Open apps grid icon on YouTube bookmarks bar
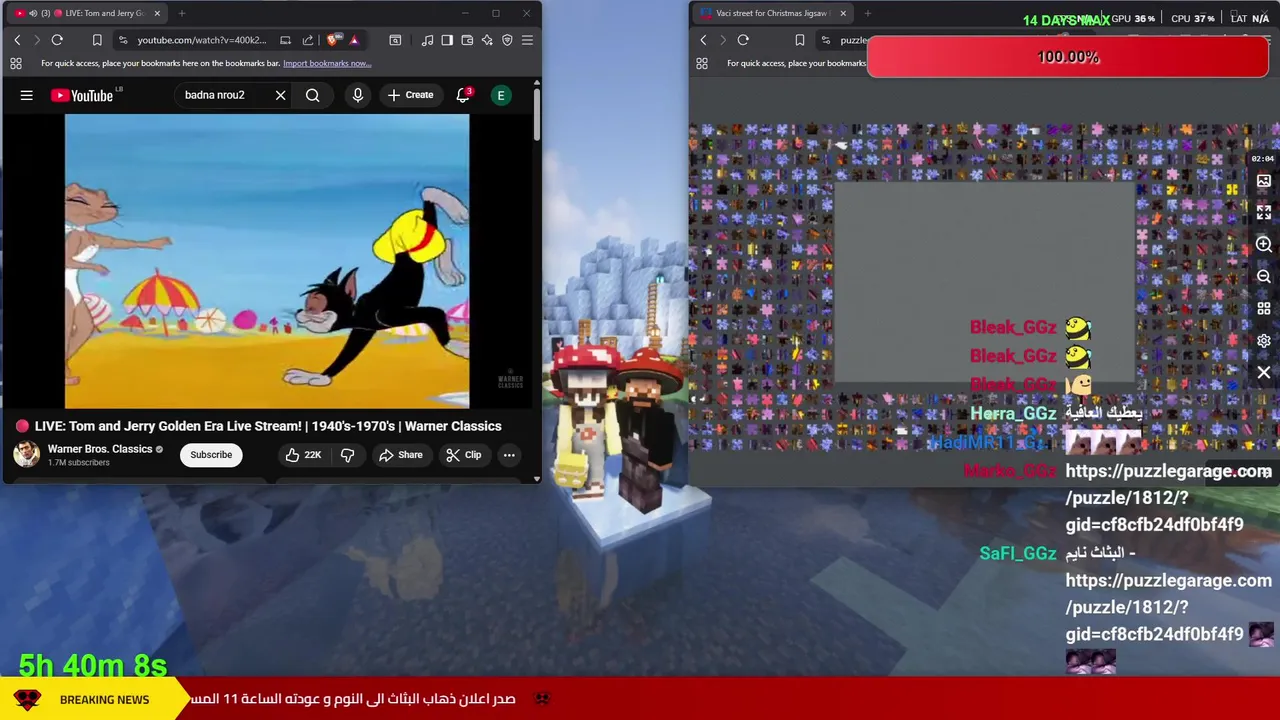 click(x=16, y=63)
